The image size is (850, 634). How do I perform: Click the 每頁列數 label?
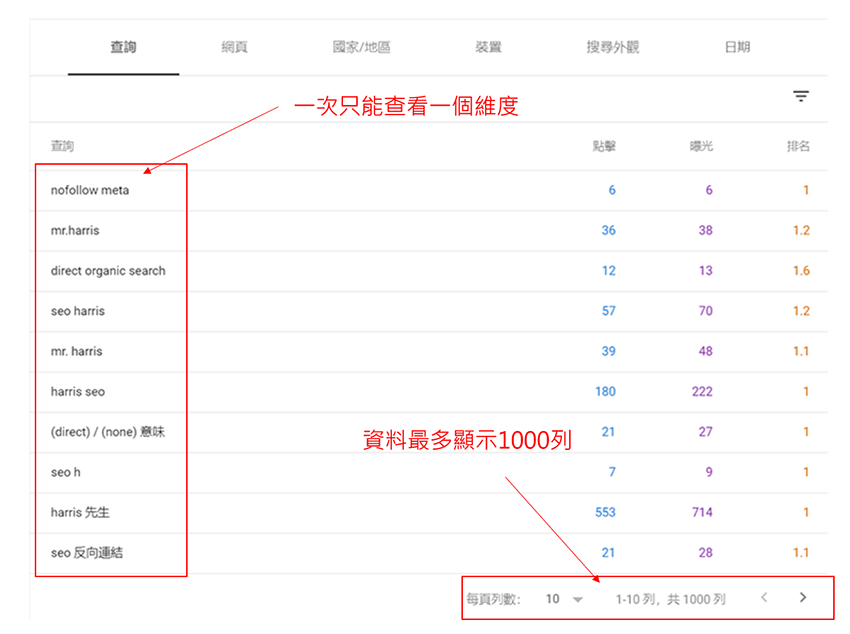[493, 599]
